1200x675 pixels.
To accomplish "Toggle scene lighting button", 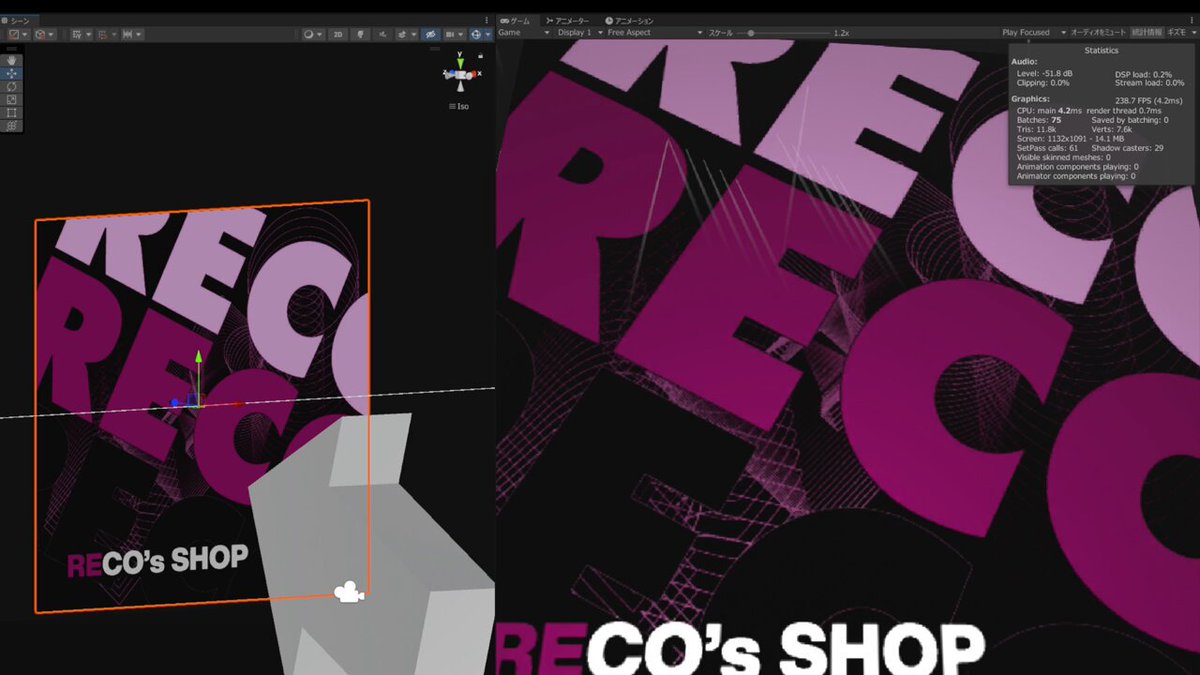I will coord(360,34).
